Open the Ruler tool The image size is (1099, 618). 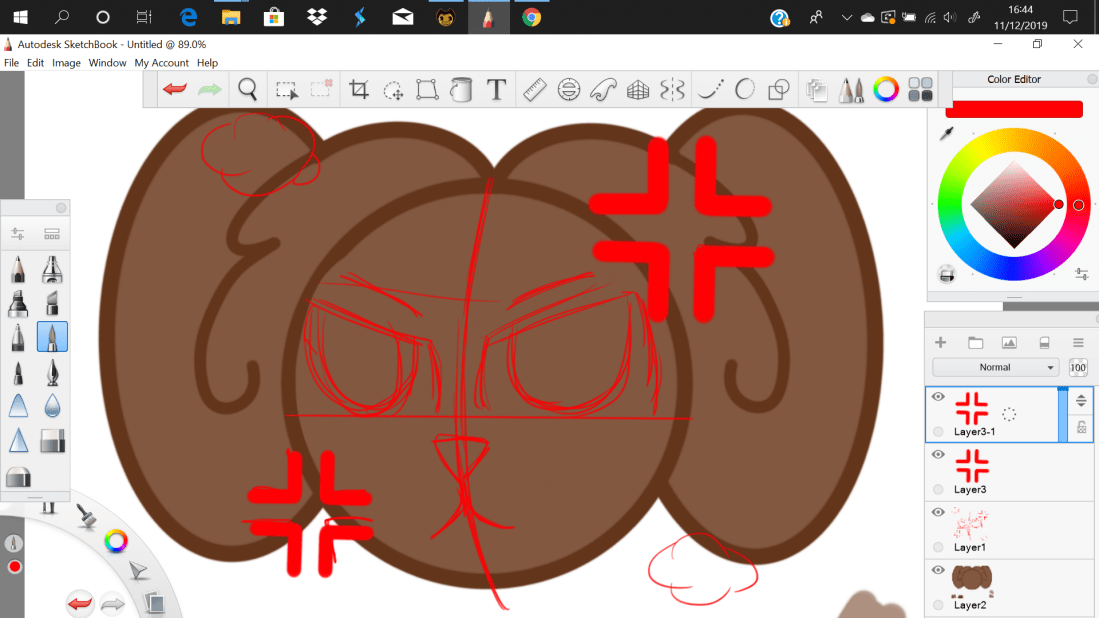(x=534, y=90)
